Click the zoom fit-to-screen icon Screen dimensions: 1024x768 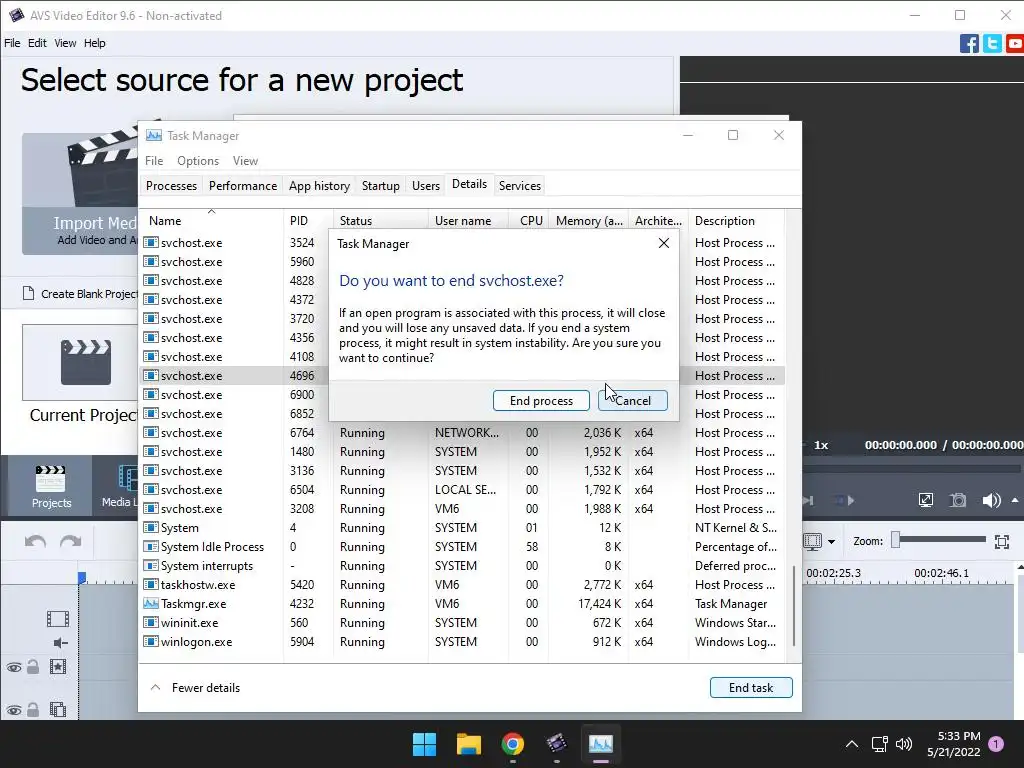1002,541
